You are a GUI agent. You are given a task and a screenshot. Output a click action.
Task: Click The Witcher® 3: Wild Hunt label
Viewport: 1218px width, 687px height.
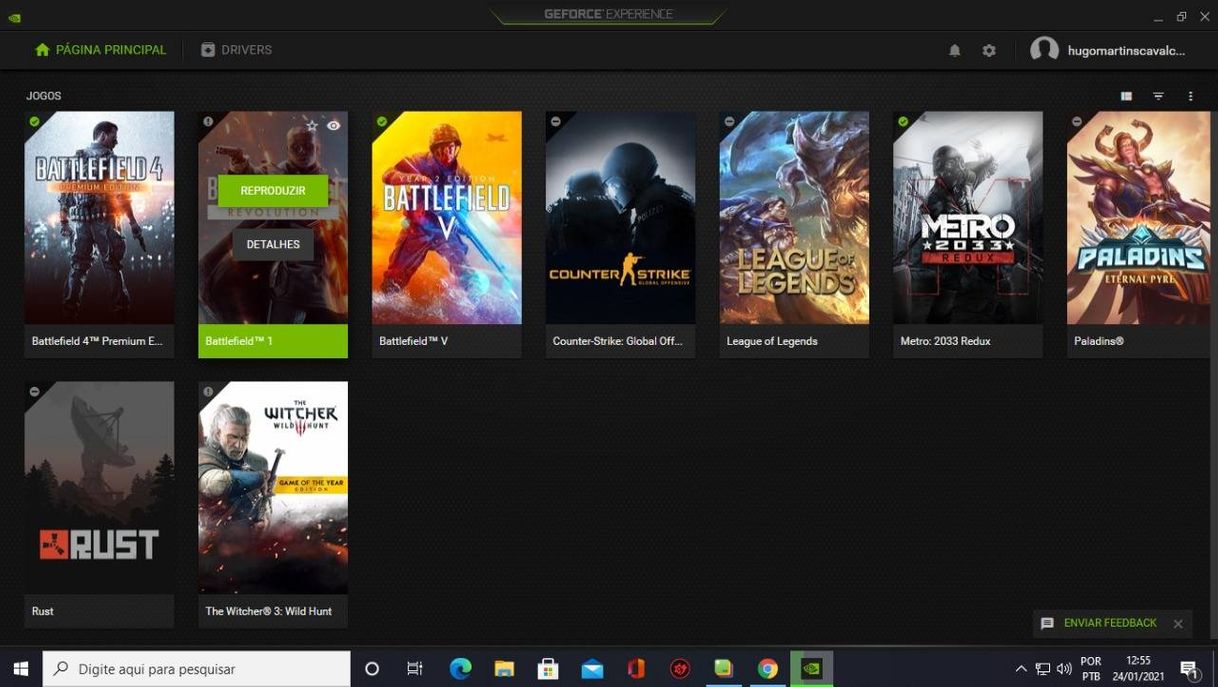(x=268, y=611)
